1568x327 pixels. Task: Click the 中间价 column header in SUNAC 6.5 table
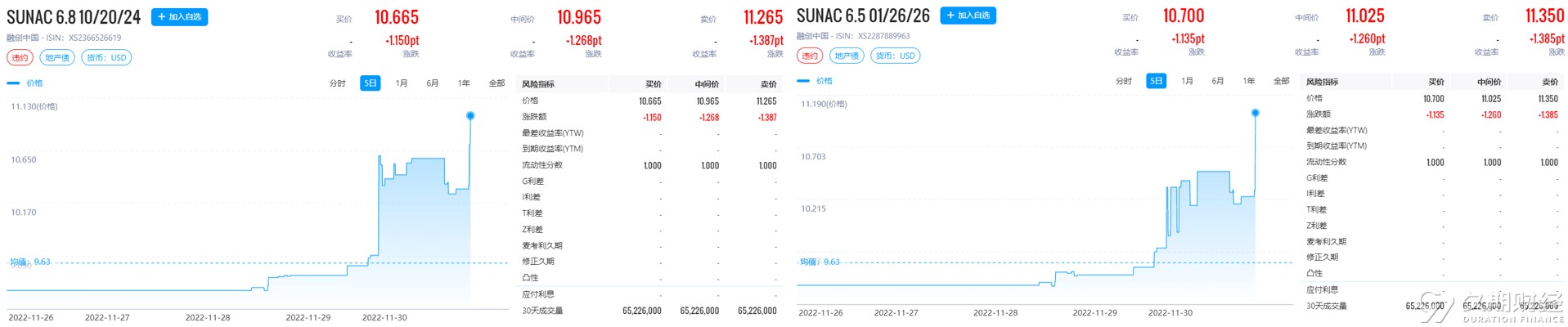[1489, 82]
